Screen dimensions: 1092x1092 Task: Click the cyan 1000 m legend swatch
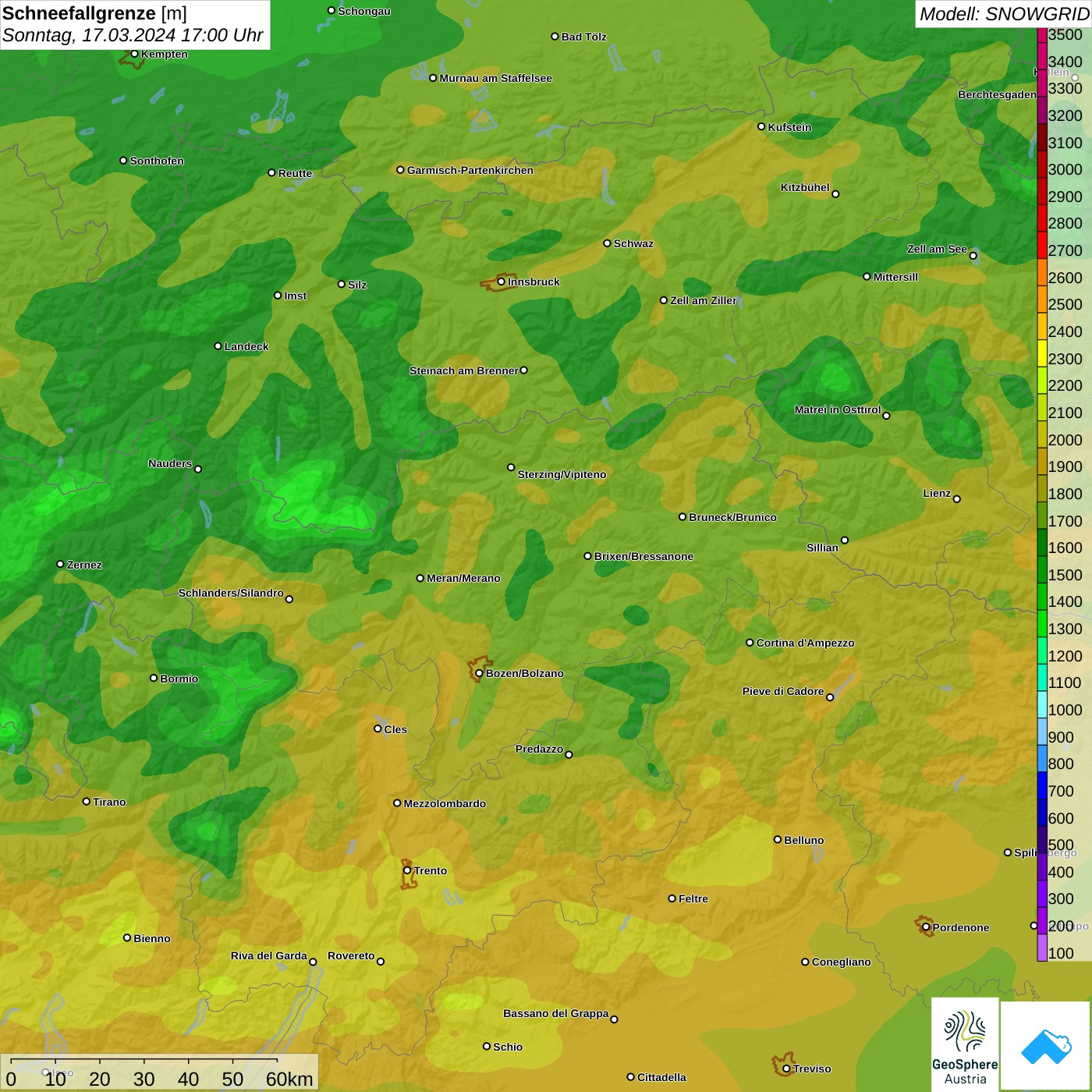click(1042, 704)
